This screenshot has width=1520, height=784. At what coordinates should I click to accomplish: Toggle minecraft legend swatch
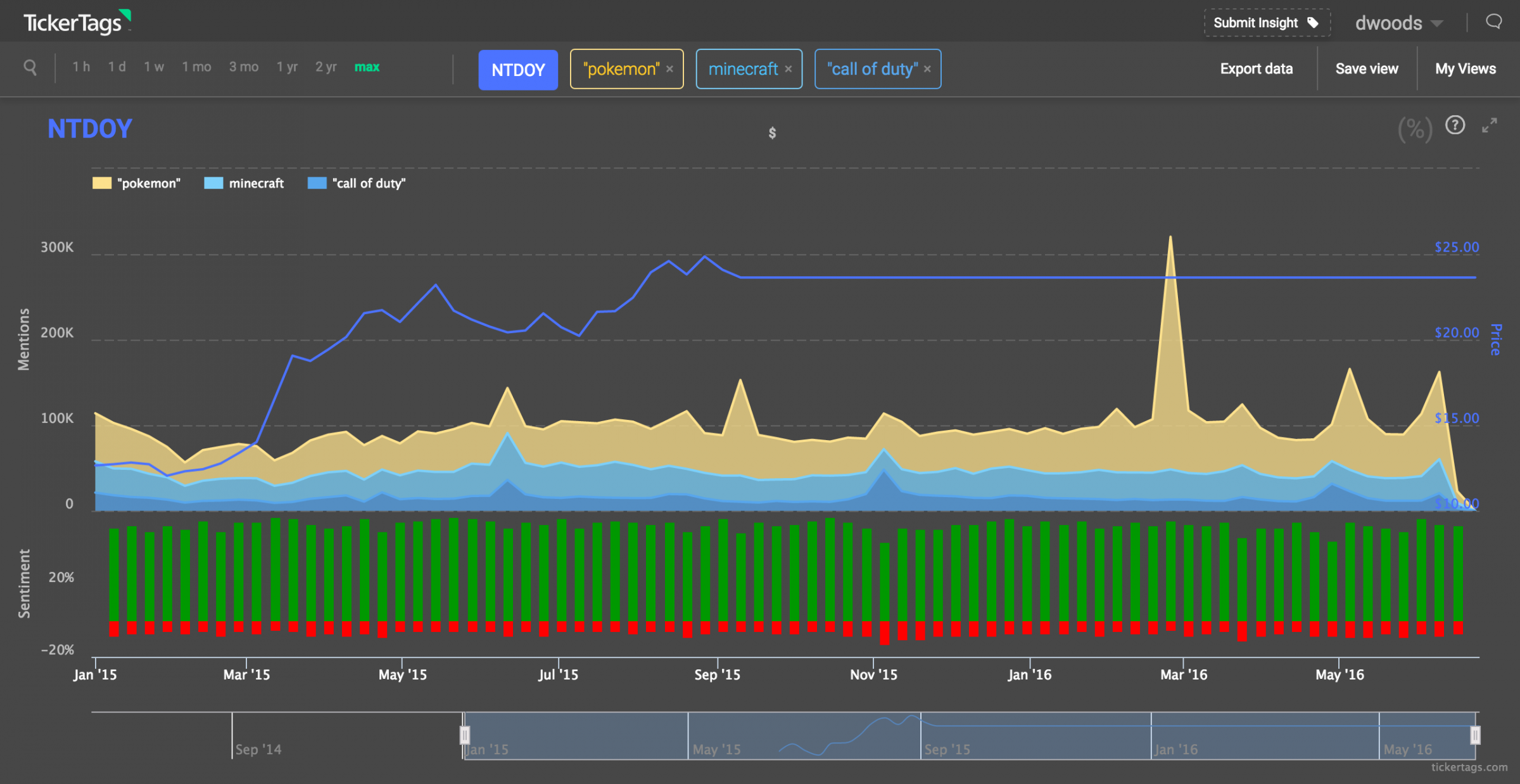(x=213, y=184)
